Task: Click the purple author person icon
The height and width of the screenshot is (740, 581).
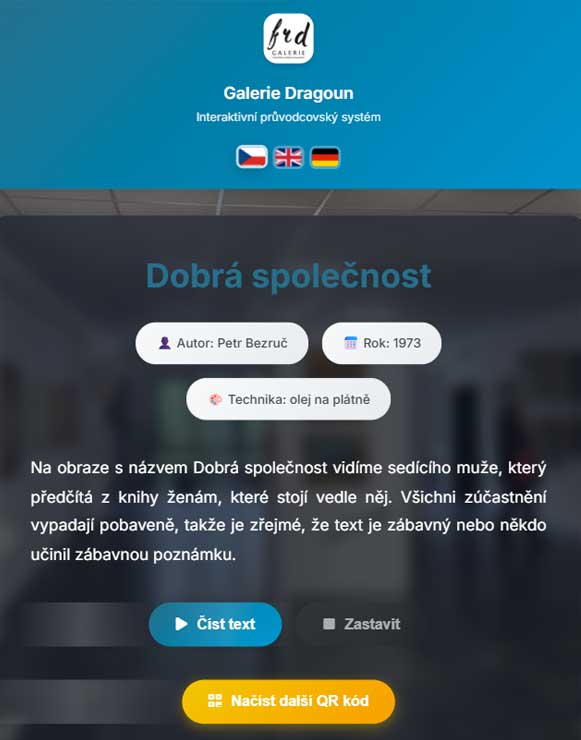Action: [x=165, y=343]
